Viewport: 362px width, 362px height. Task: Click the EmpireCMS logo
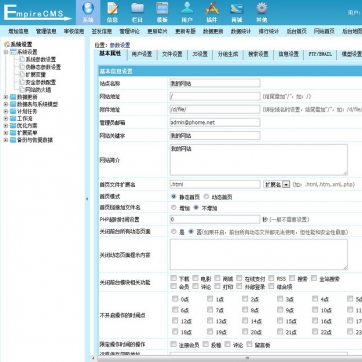[x=37, y=13]
